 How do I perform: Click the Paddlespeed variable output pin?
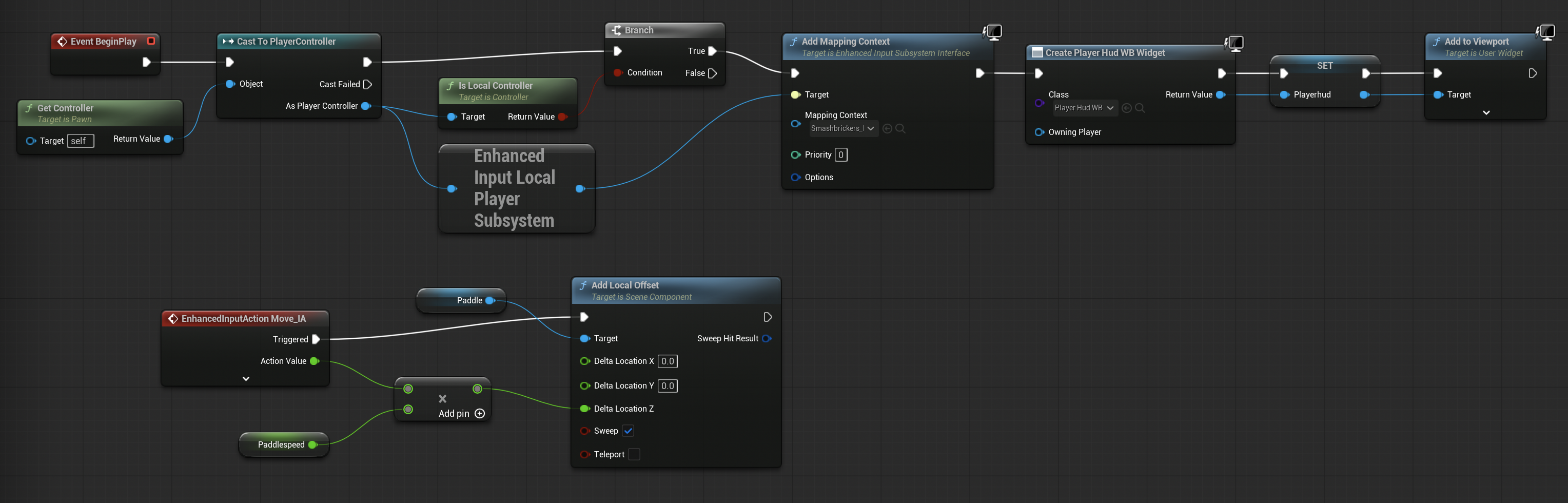pos(312,444)
